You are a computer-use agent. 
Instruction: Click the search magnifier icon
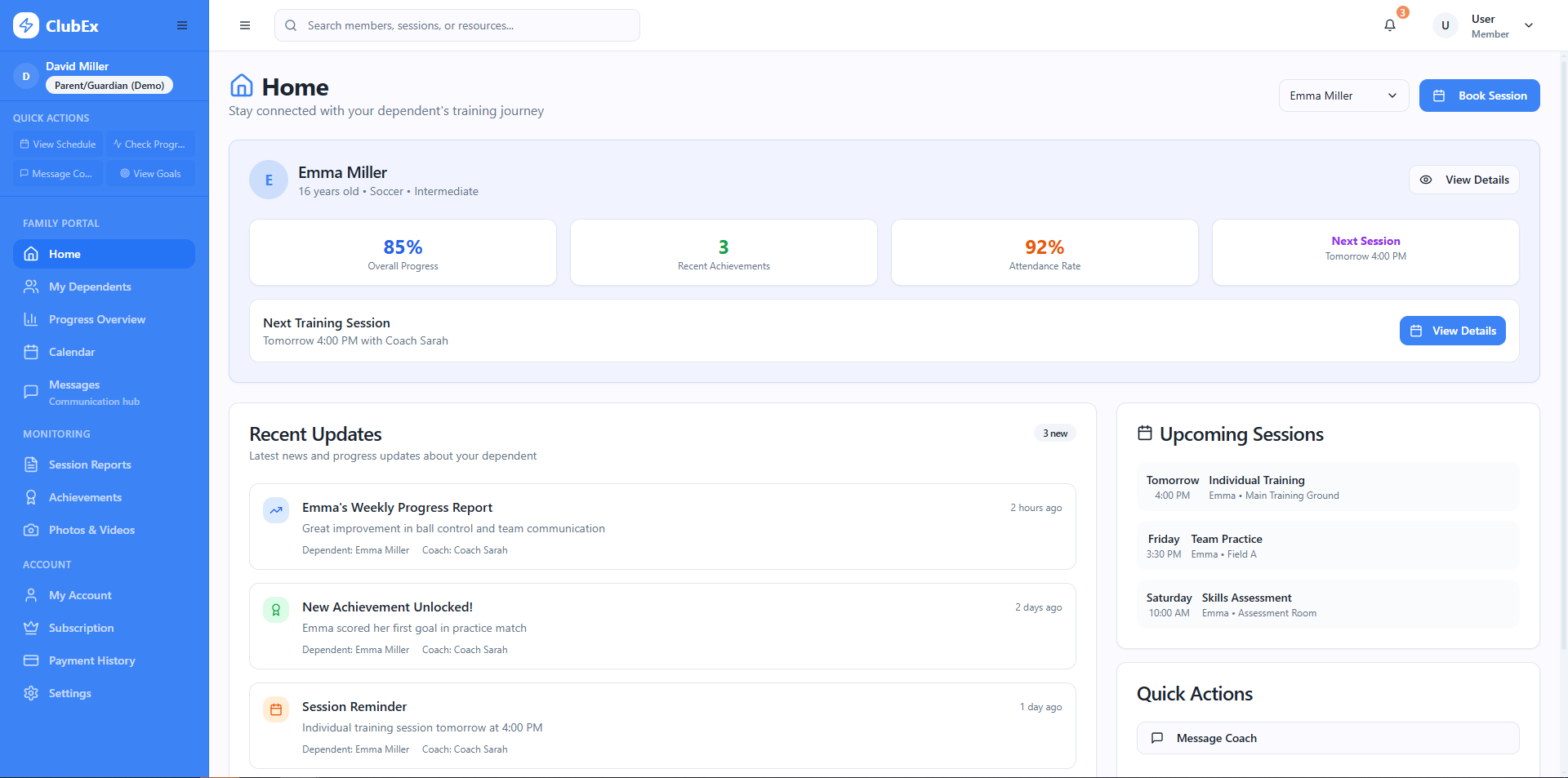pos(291,25)
